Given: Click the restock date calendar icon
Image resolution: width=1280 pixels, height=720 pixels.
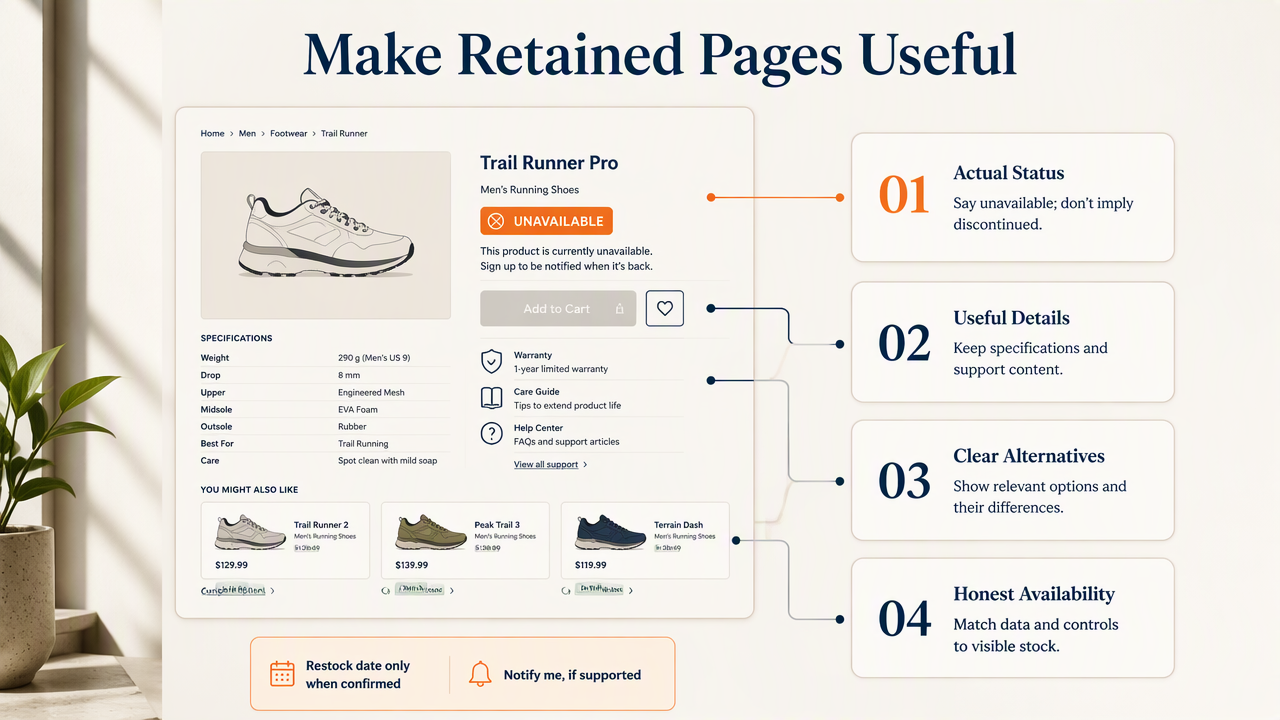Looking at the screenshot, I should [282, 674].
